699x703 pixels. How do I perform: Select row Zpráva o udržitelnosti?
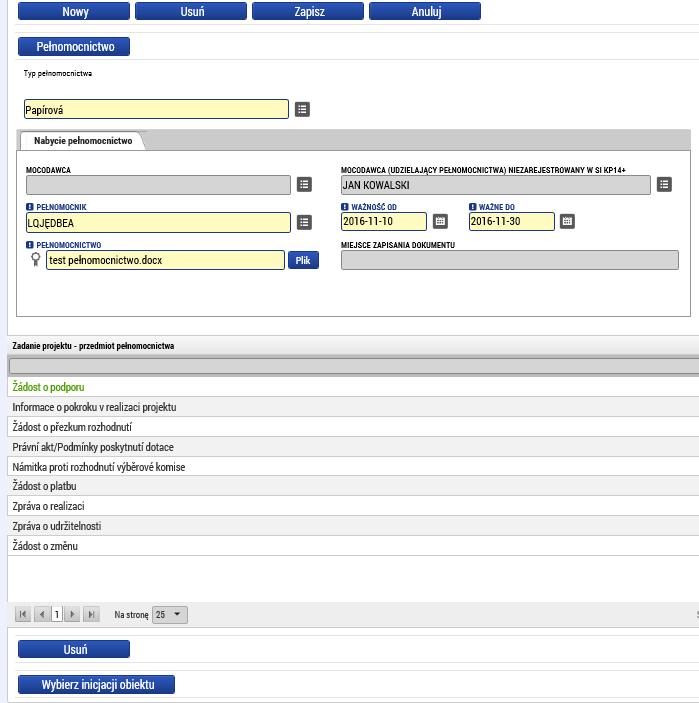pyautogui.click(x=353, y=526)
